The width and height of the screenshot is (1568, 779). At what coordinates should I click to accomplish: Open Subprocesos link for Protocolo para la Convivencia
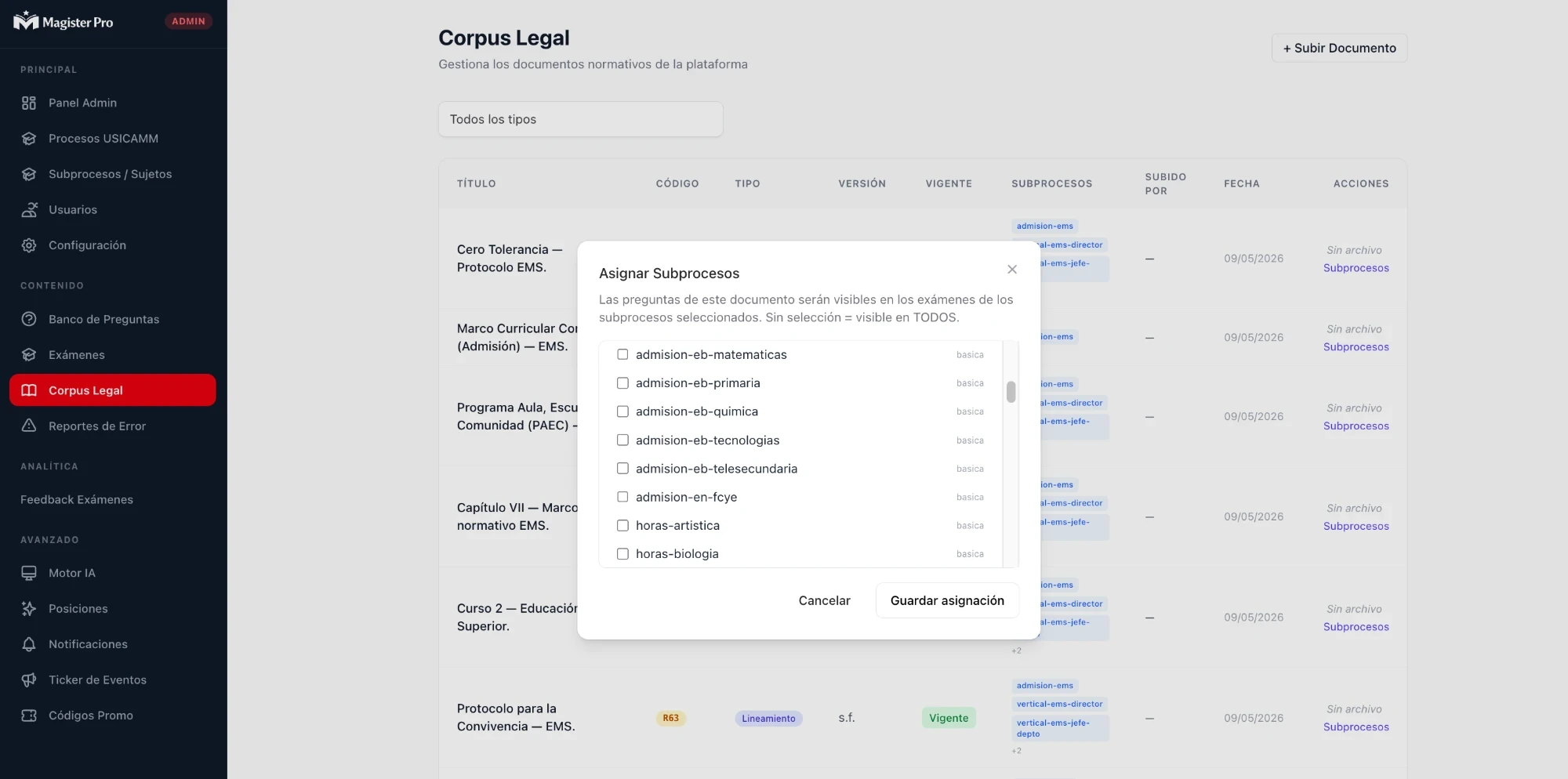coord(1356,727)
